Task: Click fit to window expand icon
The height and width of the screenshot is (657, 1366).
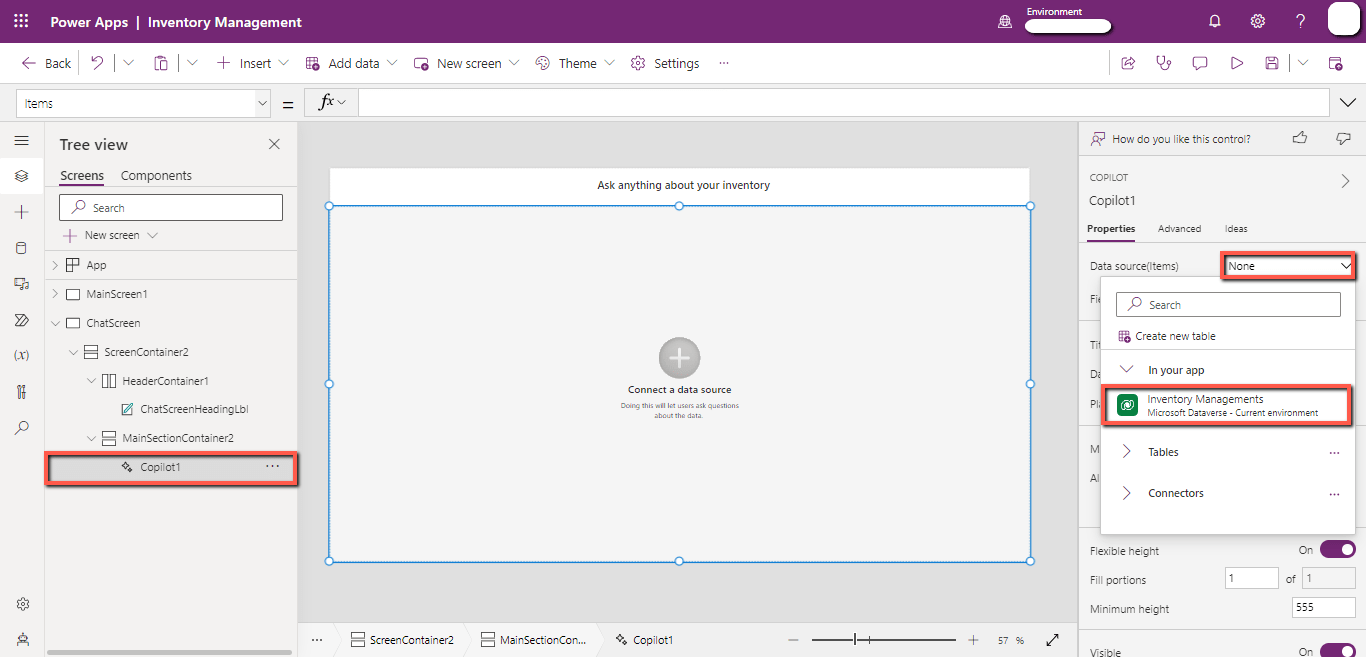Action: point(1052,640)
